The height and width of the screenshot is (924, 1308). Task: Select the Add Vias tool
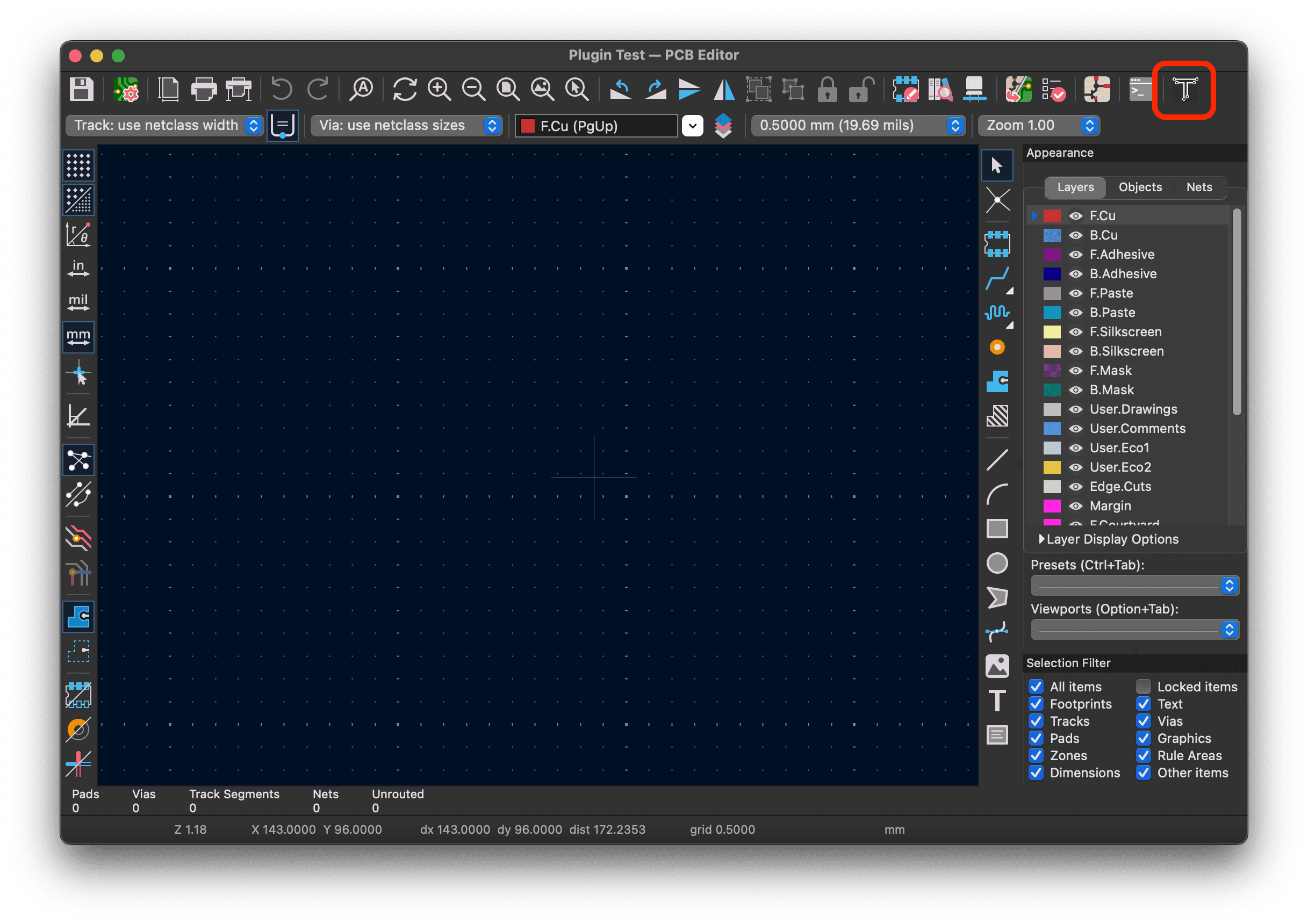click(997, 347)
